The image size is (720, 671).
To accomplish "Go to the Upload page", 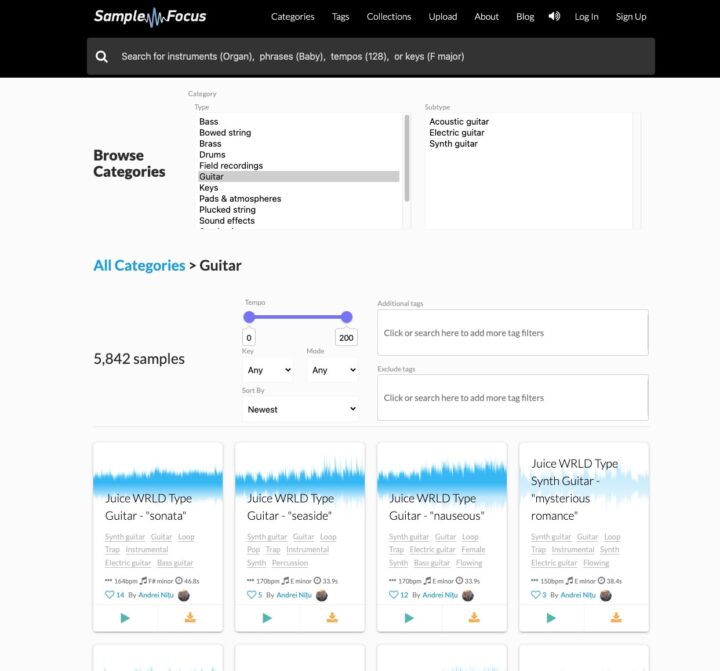I will [x=443, y=16].
